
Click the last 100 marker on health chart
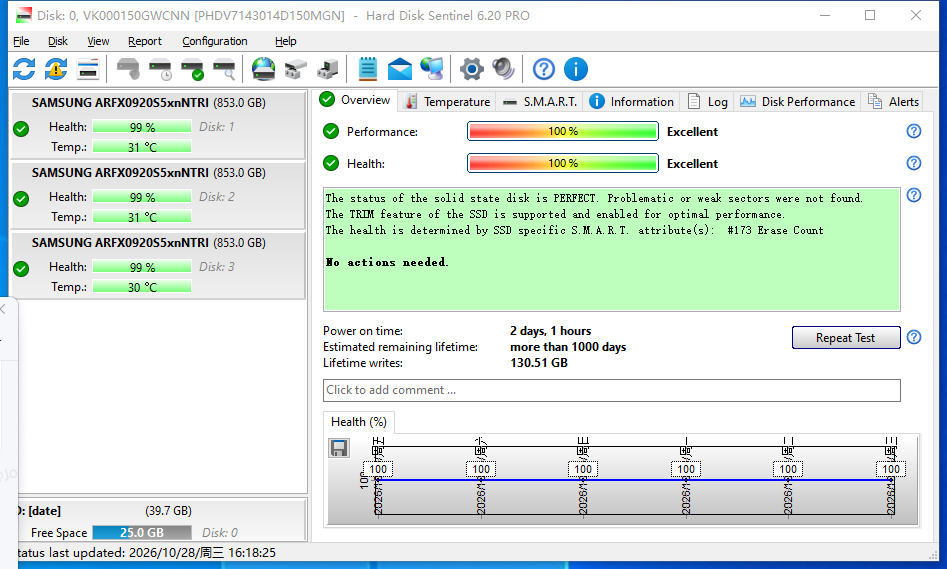point(891,469)
